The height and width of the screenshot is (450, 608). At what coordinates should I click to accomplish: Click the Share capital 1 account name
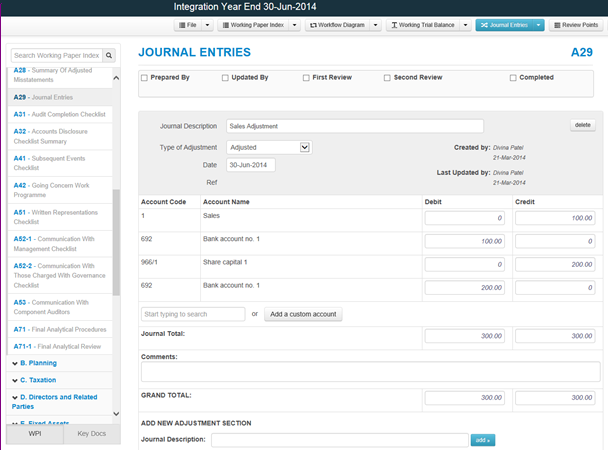[225, 262]
